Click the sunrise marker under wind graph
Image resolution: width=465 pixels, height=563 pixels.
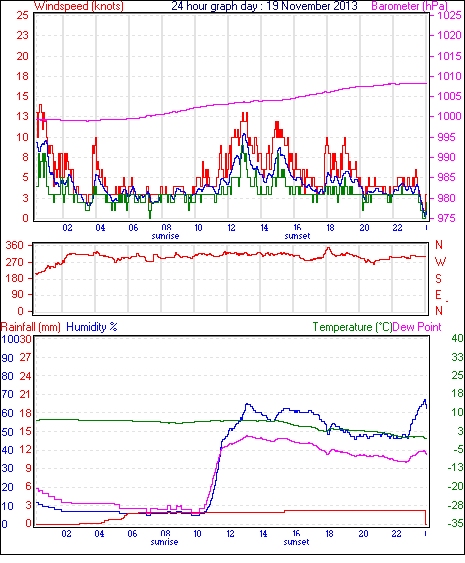click(x=165, y=236)
